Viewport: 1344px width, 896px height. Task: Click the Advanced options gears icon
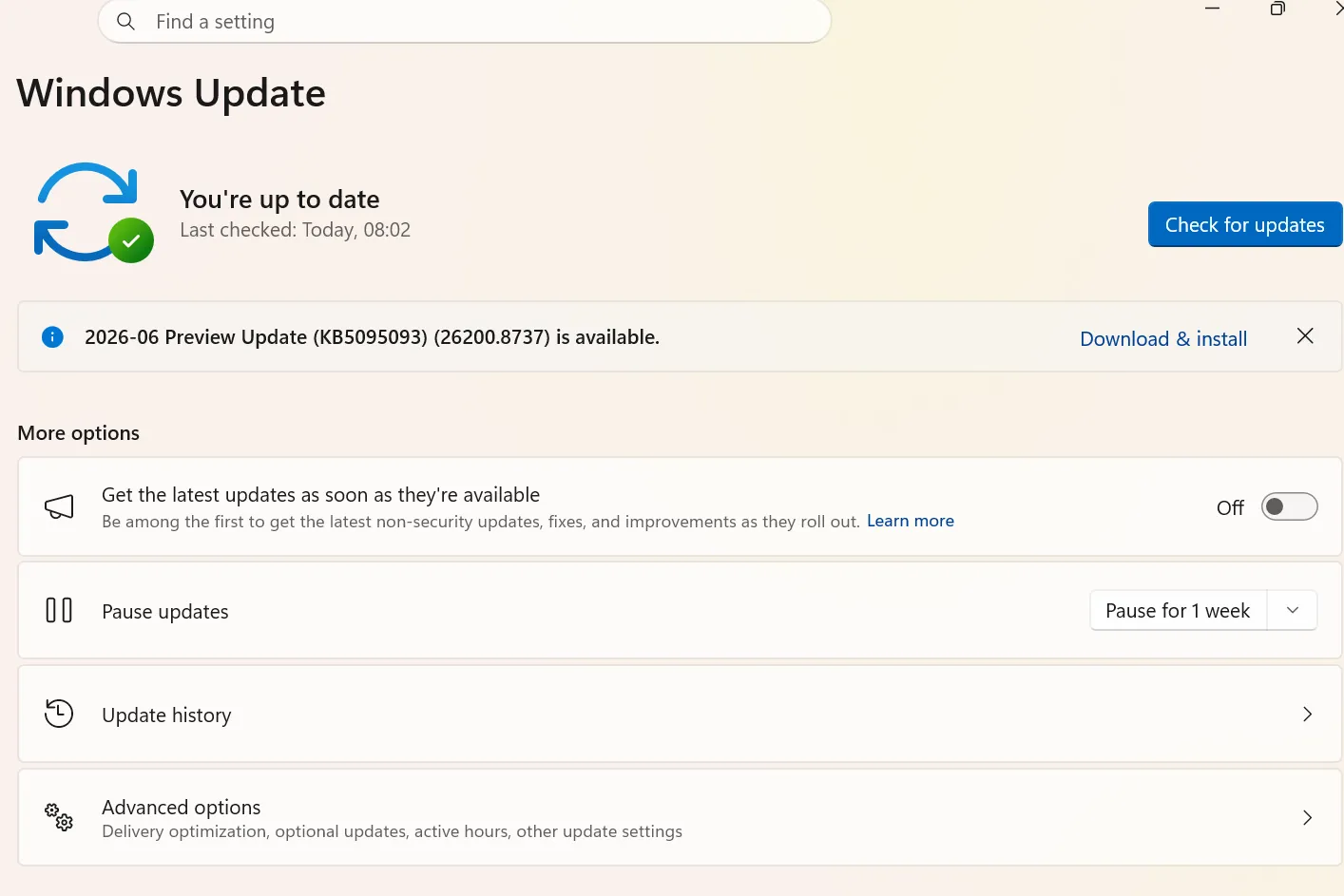(x=59, y=816)
